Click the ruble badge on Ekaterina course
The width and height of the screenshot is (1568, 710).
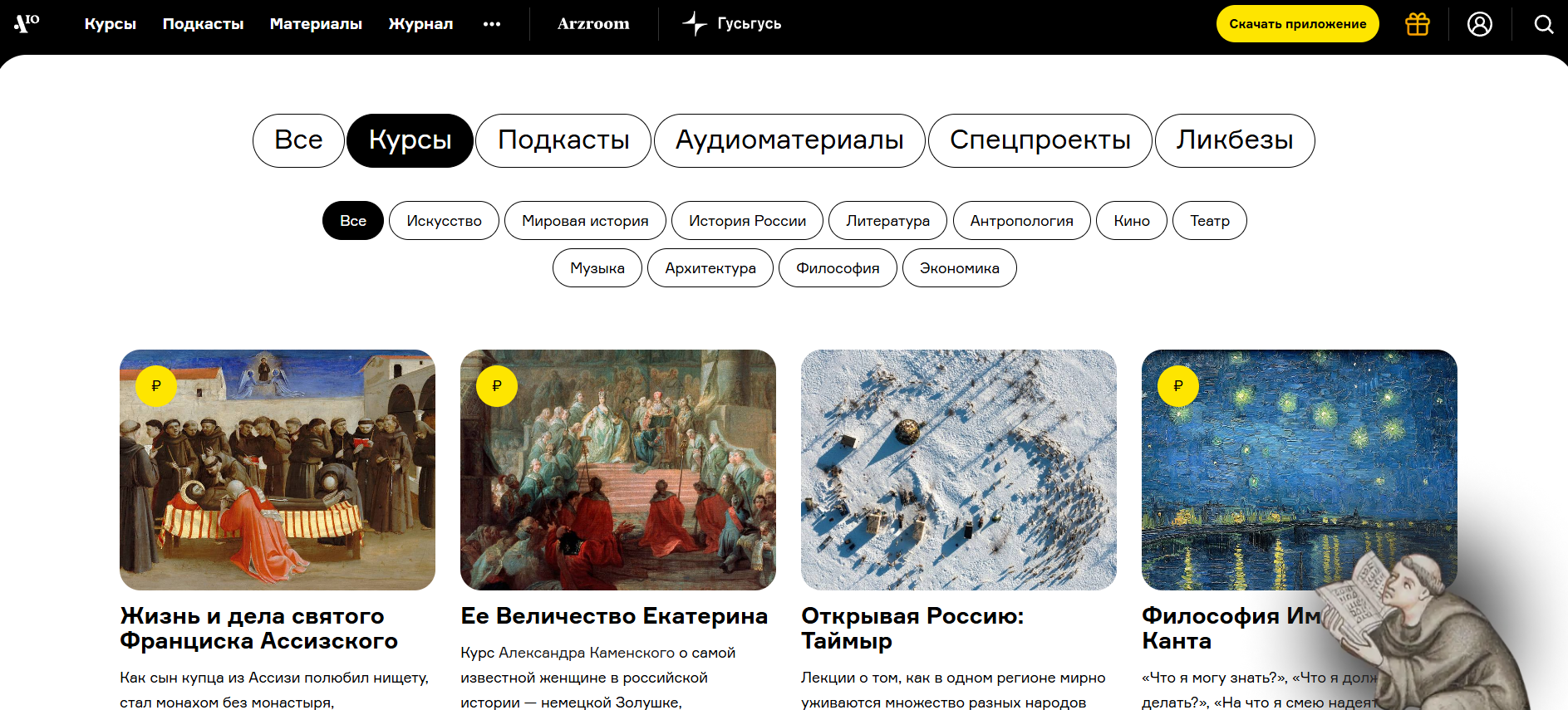point(497,386)
